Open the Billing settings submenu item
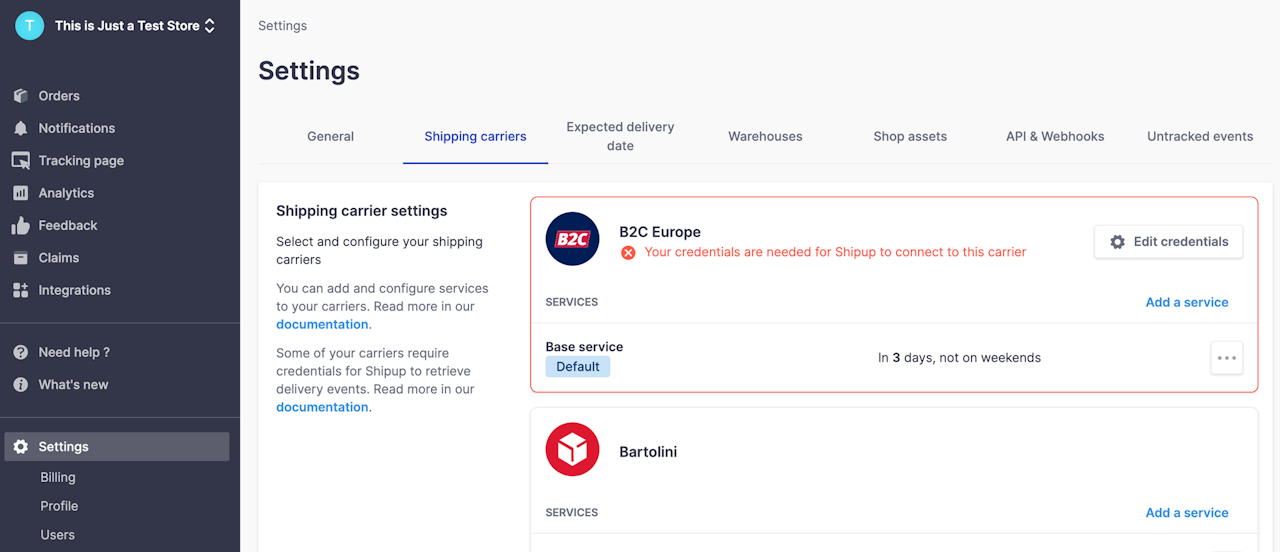The image size is (1280, 552). point(58,478)
